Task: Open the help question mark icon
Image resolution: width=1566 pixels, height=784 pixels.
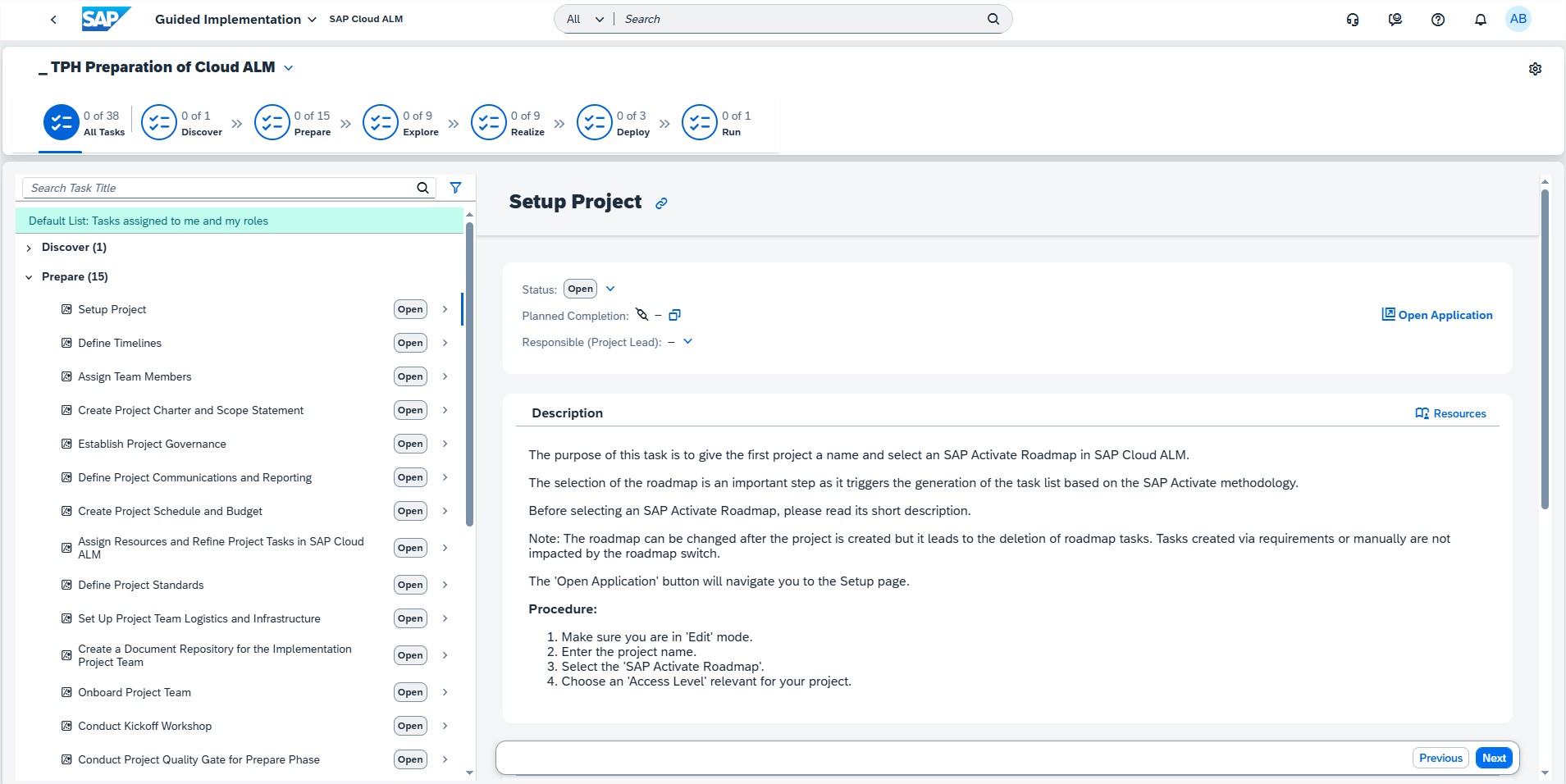Action: click(x=1437, y=20)
